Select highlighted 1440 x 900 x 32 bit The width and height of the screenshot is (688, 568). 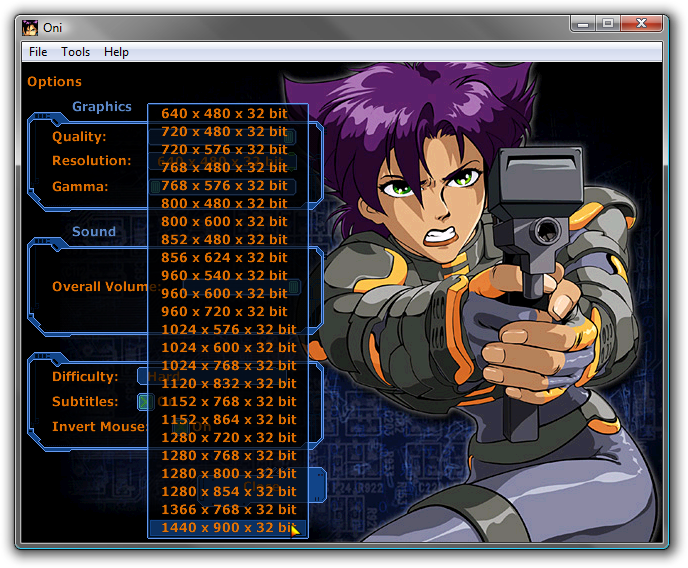(228, 528)
